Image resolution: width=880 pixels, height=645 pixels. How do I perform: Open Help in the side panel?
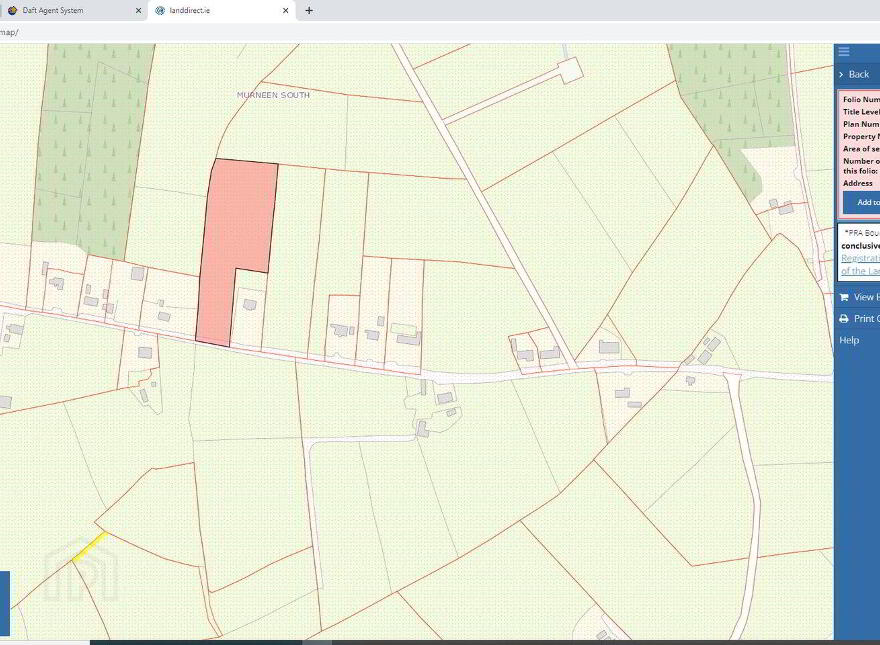click(x=849, y=340)
